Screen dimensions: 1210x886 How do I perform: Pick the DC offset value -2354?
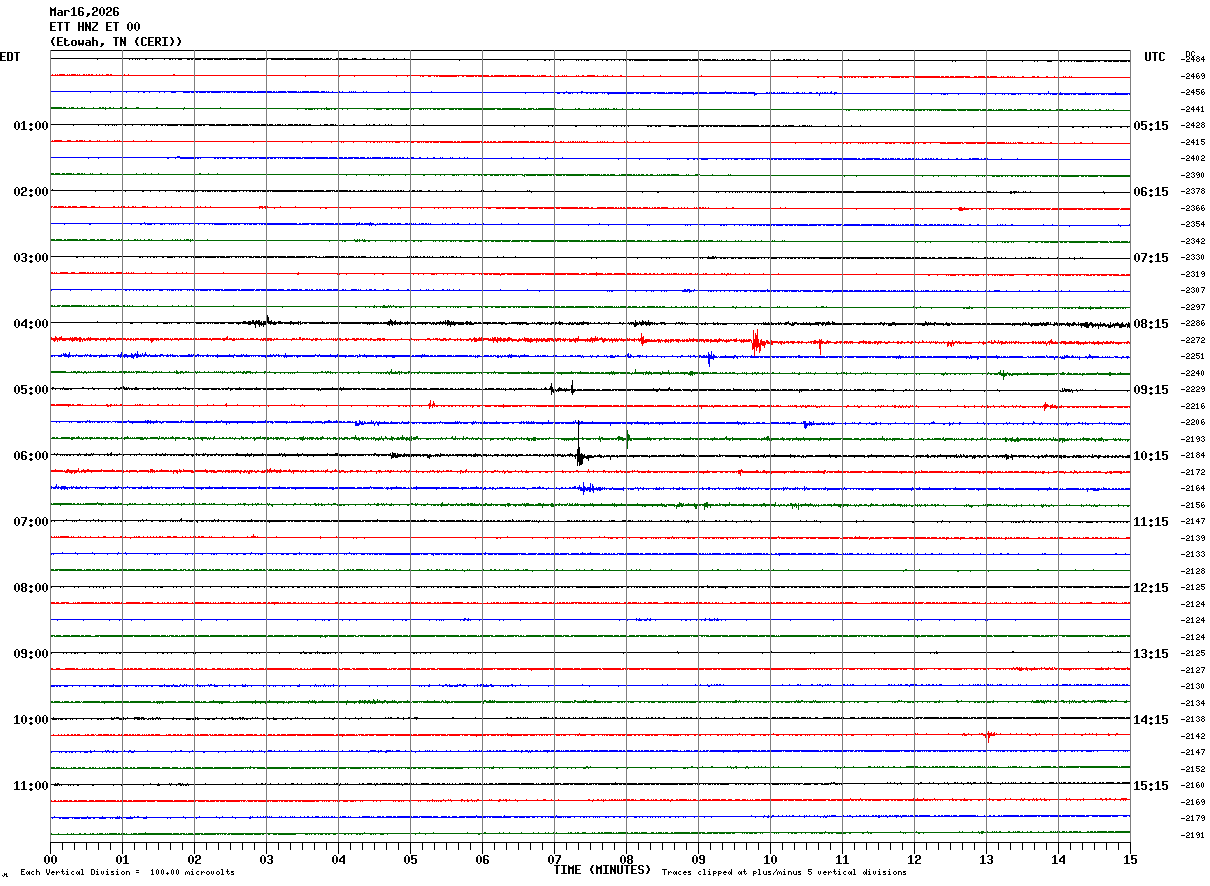1193,225
